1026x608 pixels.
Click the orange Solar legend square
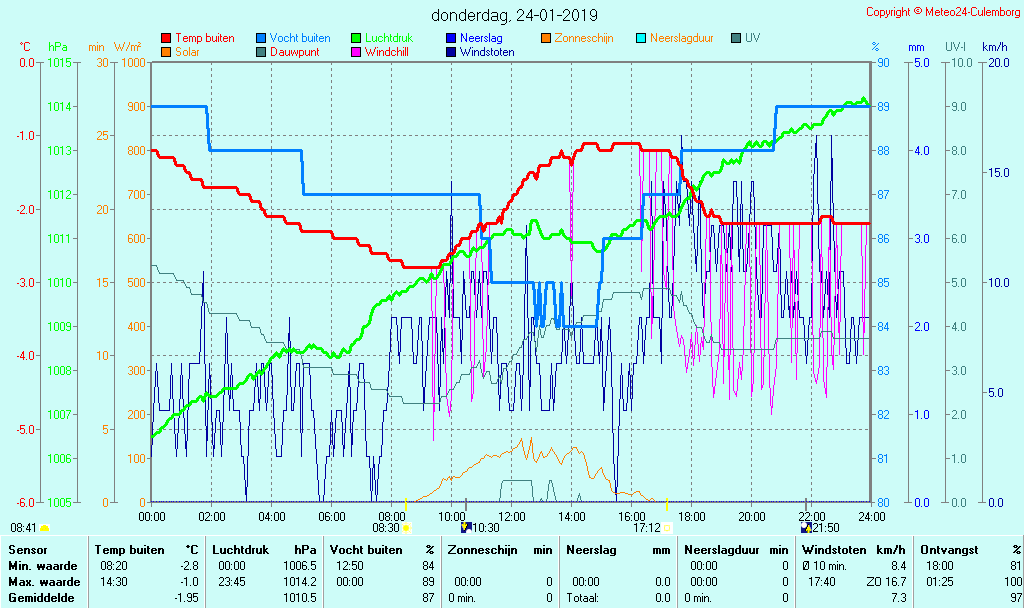pyautogui.click(x=166, y=52)
